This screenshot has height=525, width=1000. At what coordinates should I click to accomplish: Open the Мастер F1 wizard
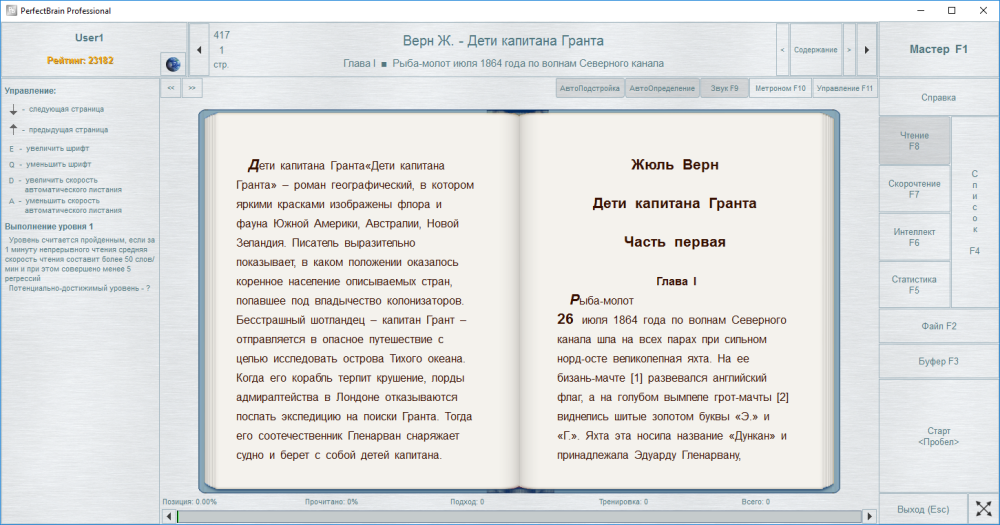(938, 49)
